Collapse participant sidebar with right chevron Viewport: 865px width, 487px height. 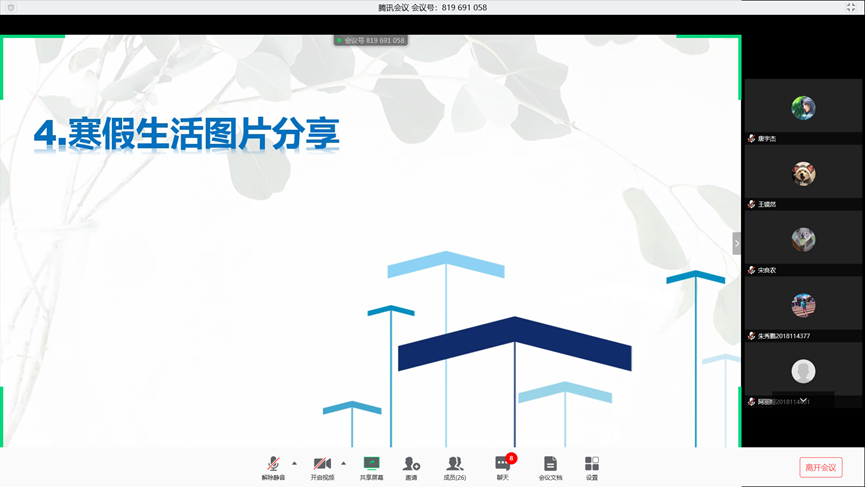pos(736,243)
